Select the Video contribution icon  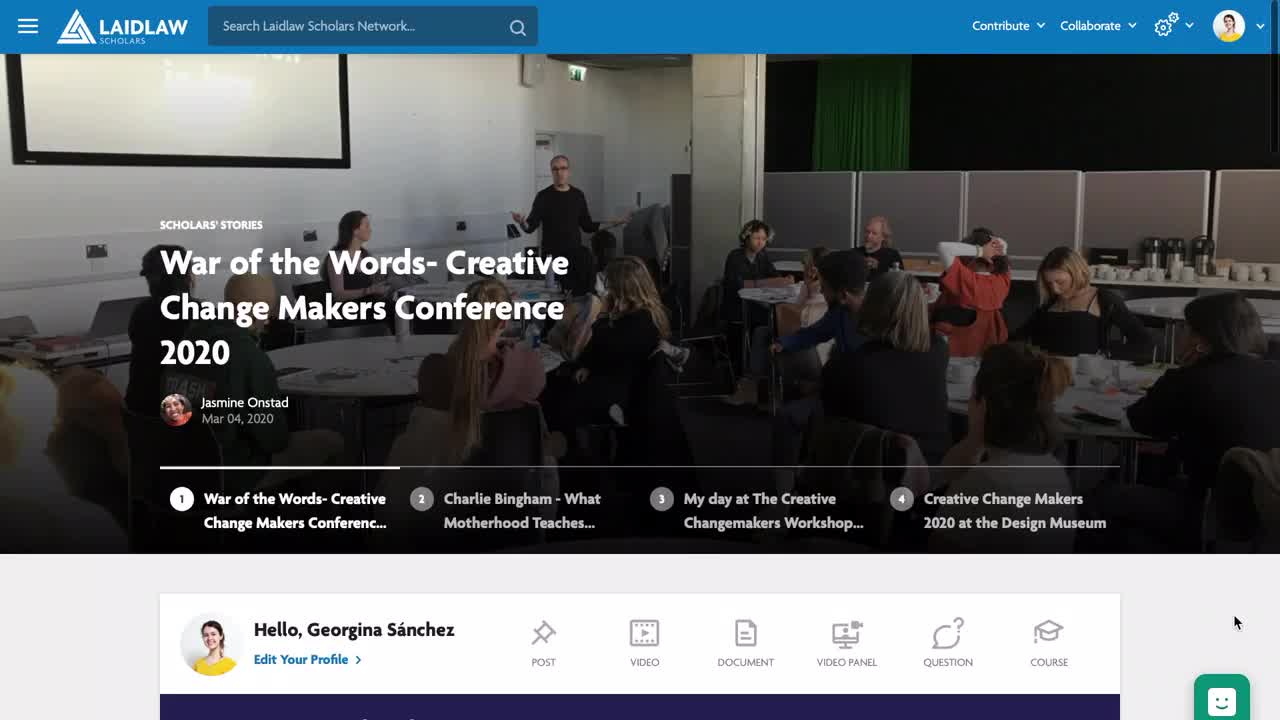[x=644, y=643]
